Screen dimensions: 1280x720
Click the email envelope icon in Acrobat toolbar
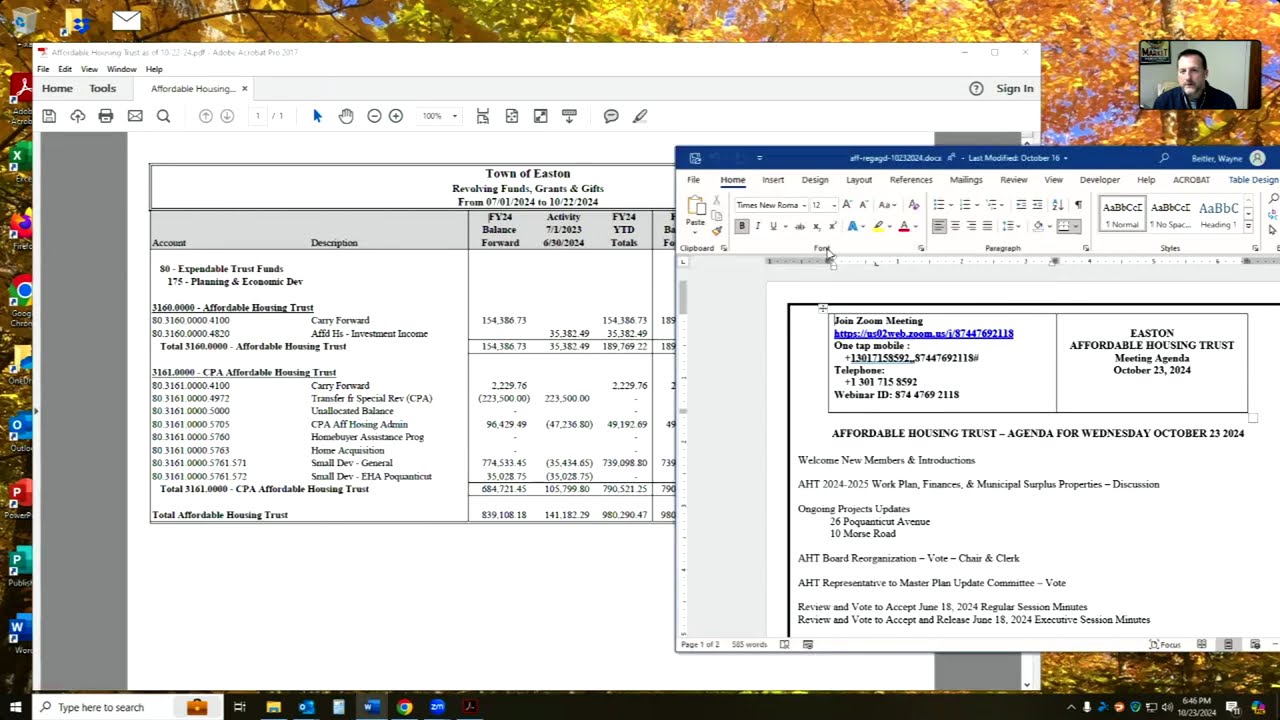(x=135, y=116)
